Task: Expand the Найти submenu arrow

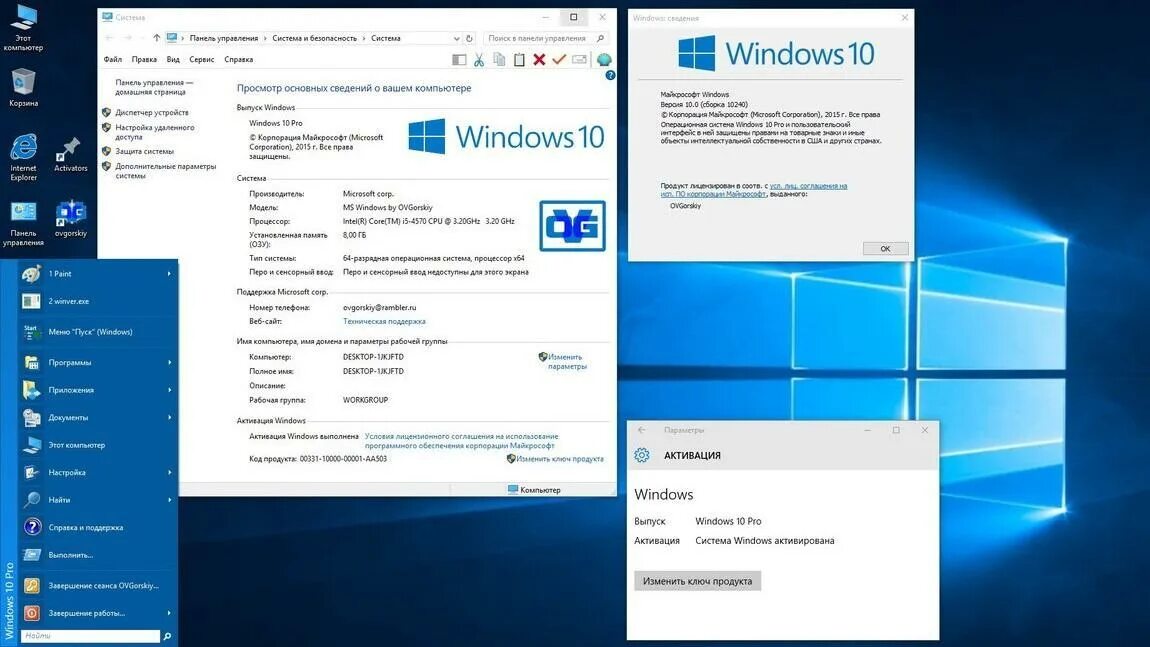Action: (x=169, y=500)
